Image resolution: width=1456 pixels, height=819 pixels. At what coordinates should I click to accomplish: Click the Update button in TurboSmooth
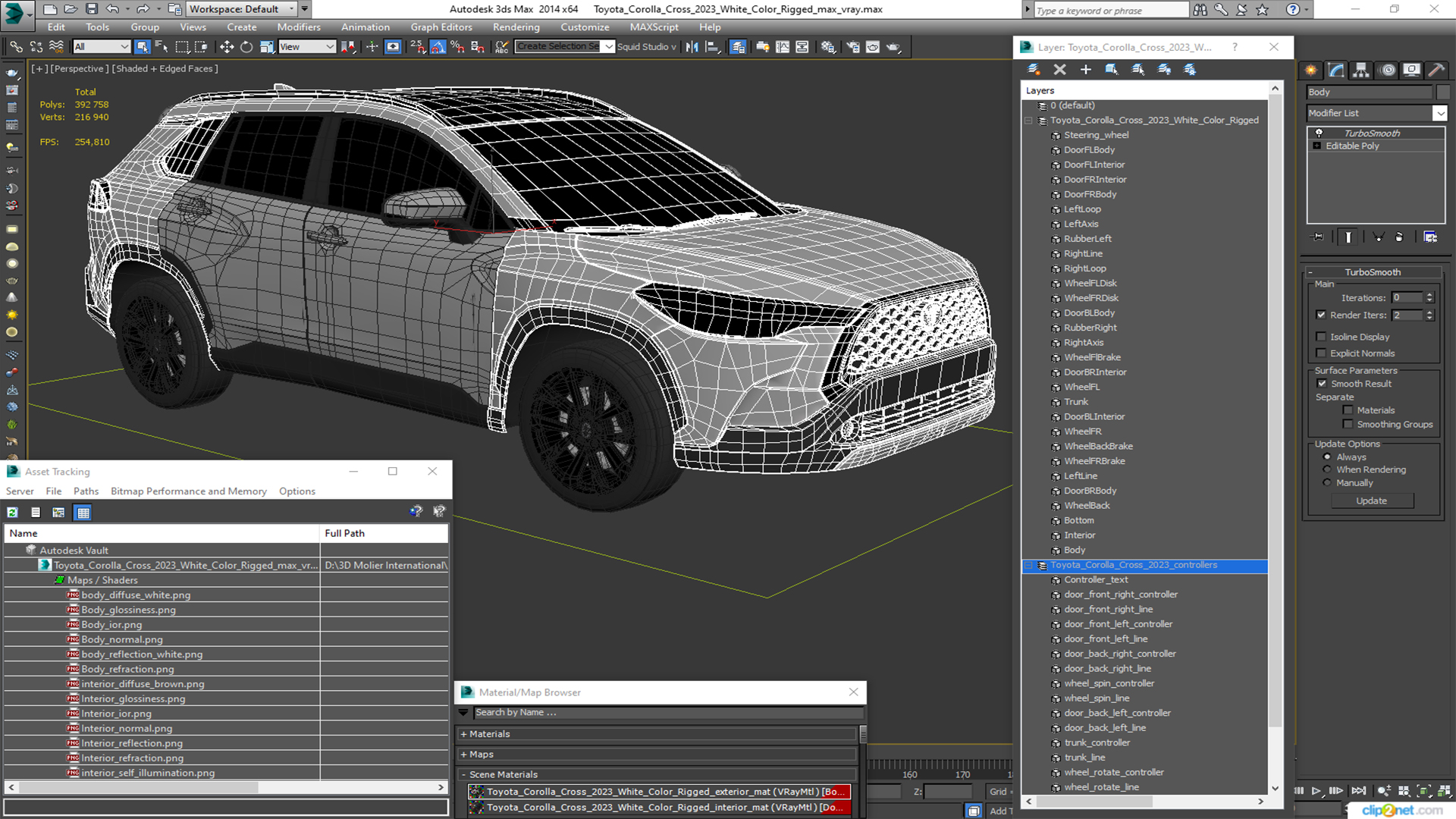click(1371, 501)
